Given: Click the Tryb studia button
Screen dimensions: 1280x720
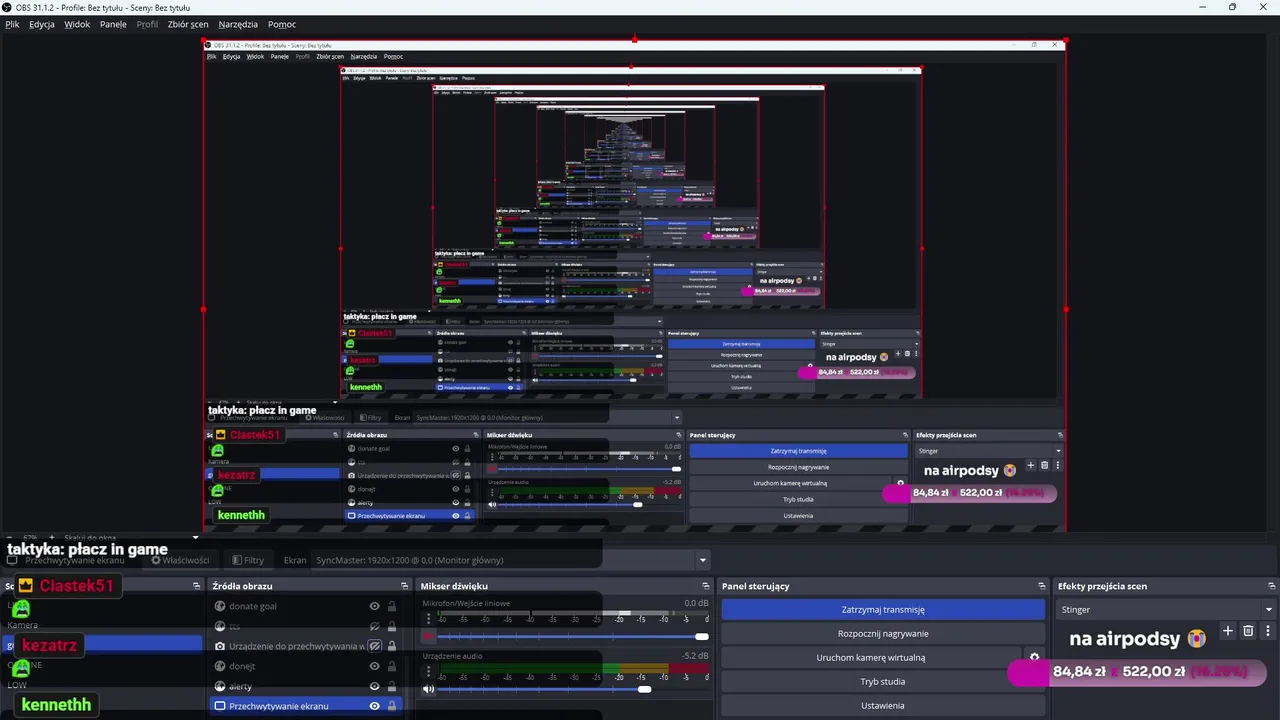Looking at the screenshot, I should [883, 681].
